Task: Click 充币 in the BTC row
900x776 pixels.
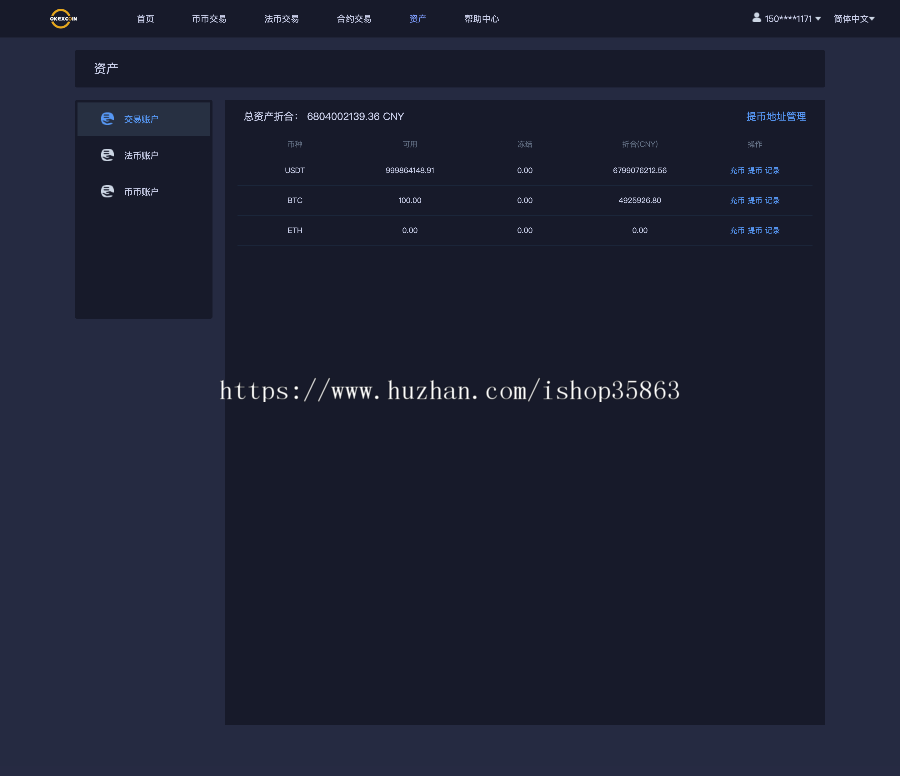Action: click(x=737, y=201)
